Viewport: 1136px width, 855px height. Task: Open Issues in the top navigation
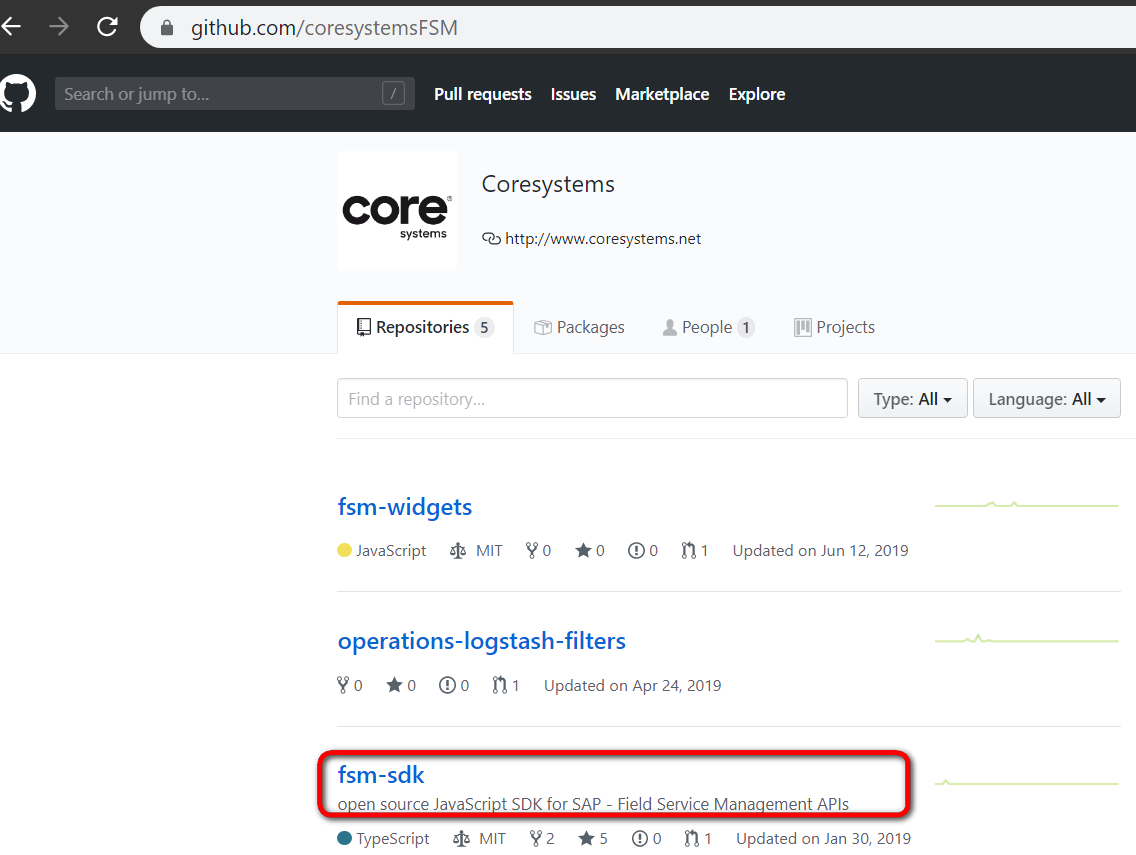click(573, 94)
